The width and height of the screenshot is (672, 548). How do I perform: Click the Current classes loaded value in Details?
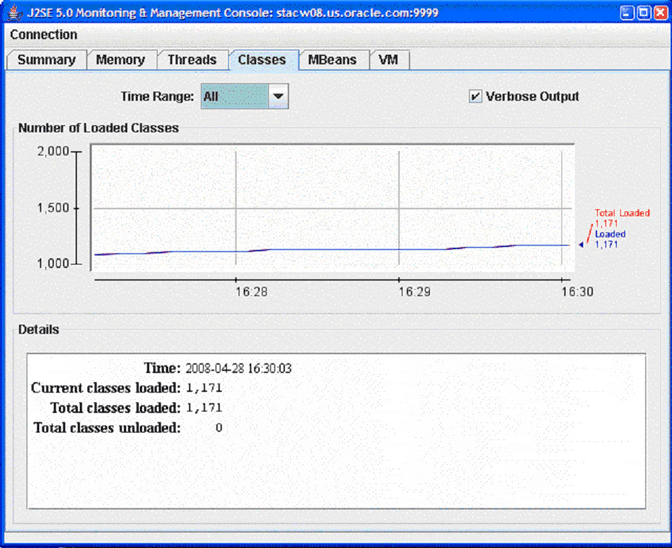tap(203, 388)
